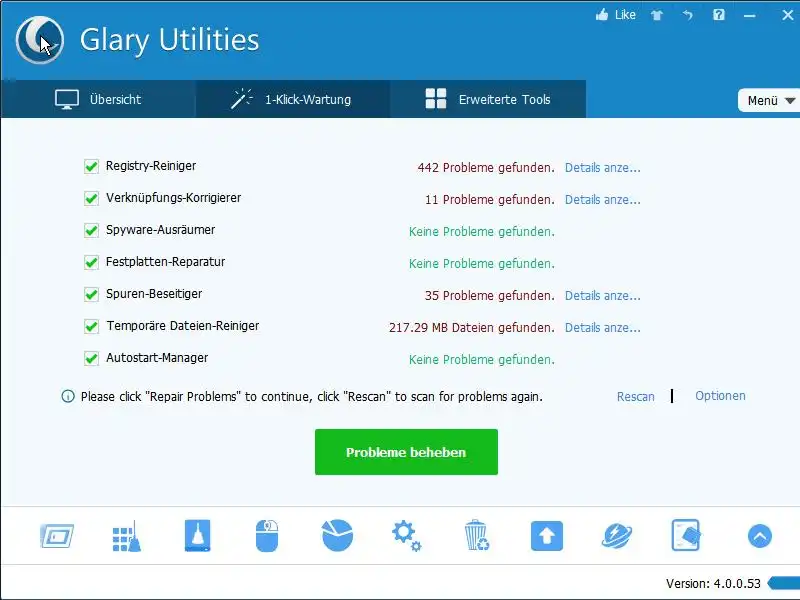Open the File Shredder document icon
Image resolution: width=800 pixels, height=600 pixels.
[686, 535]
